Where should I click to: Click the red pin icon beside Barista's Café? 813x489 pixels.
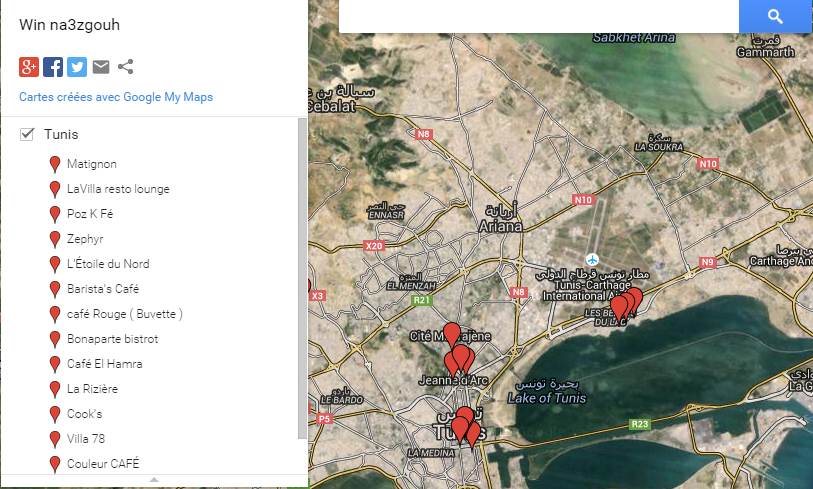tap(55, 289)
